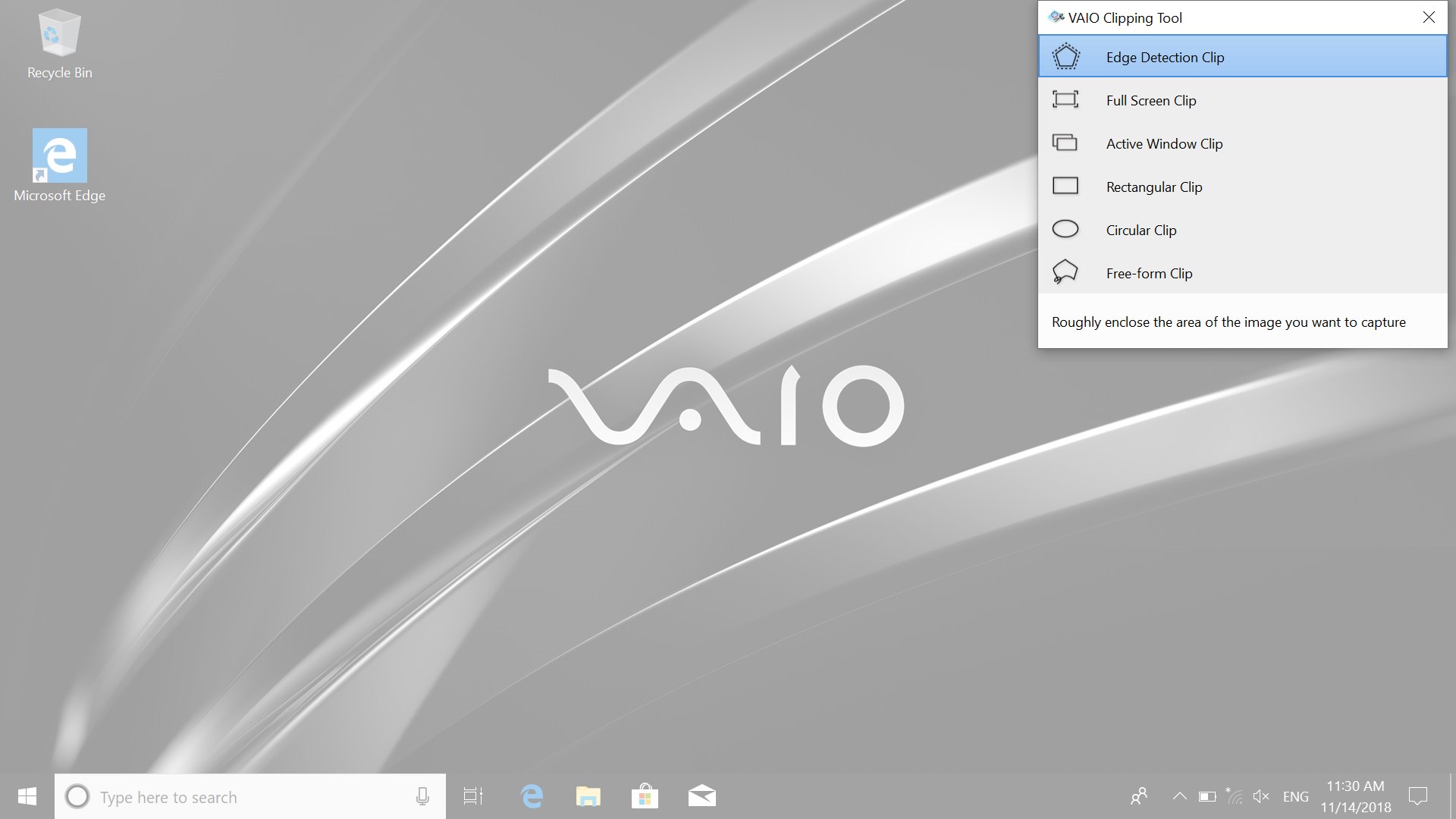Open the Action Center notifications icon

tap(1417, 796)
